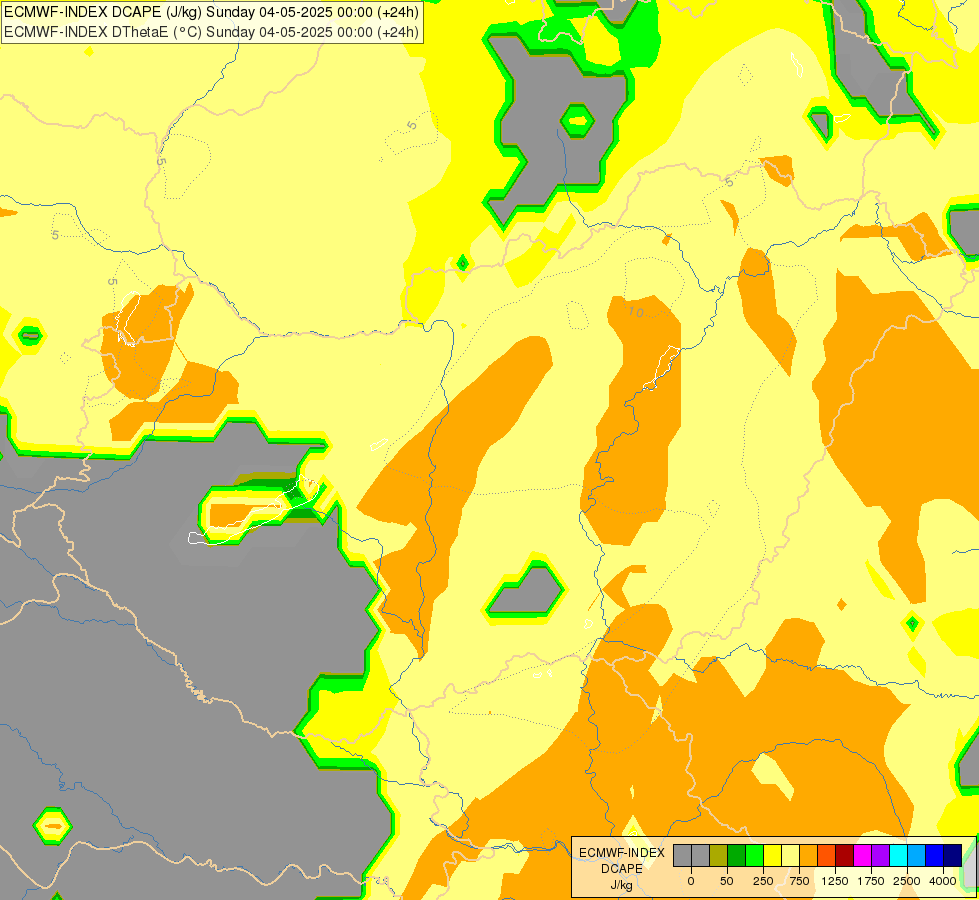This screenshot has width=979, height=900.
Task: Click the purple legend swatch
Action: 880,856
